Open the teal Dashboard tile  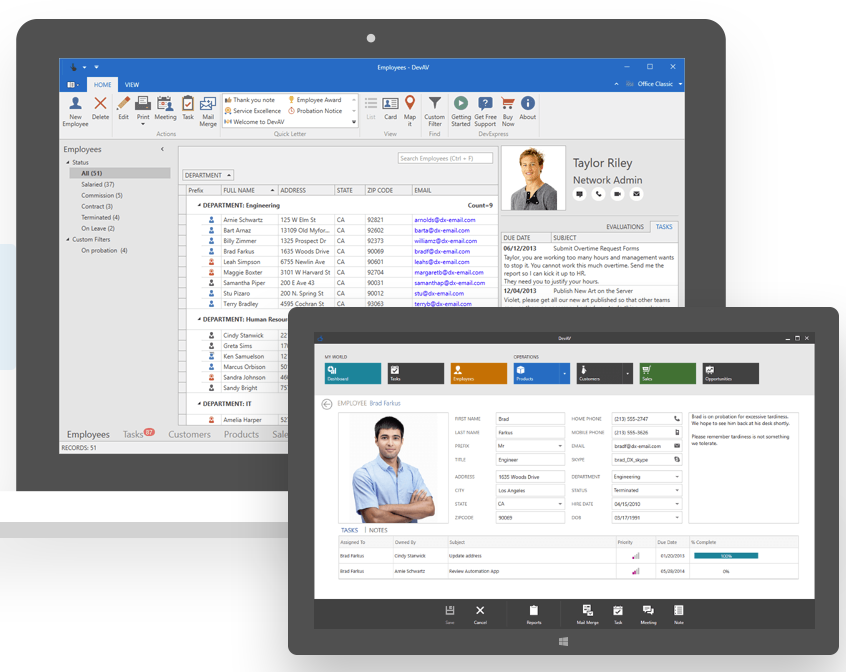coord(353,373)
